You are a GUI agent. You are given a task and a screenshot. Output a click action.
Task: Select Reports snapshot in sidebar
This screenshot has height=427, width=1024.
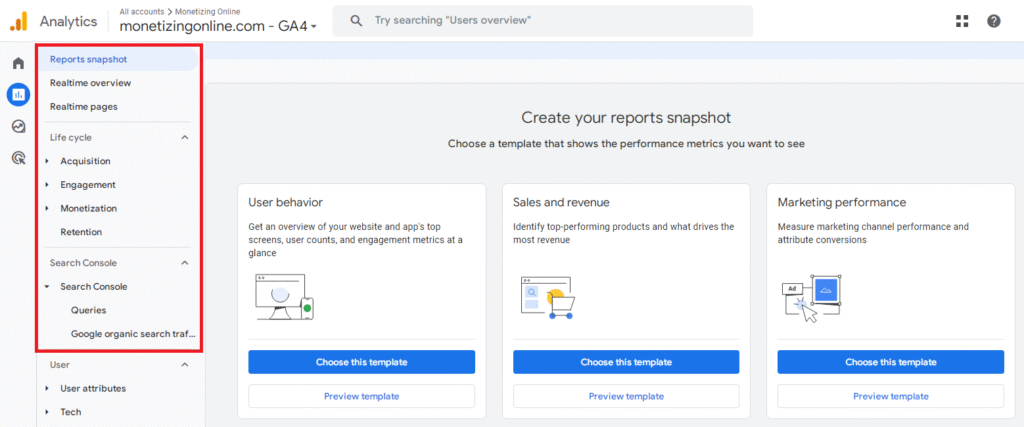[x=119, y=59]
